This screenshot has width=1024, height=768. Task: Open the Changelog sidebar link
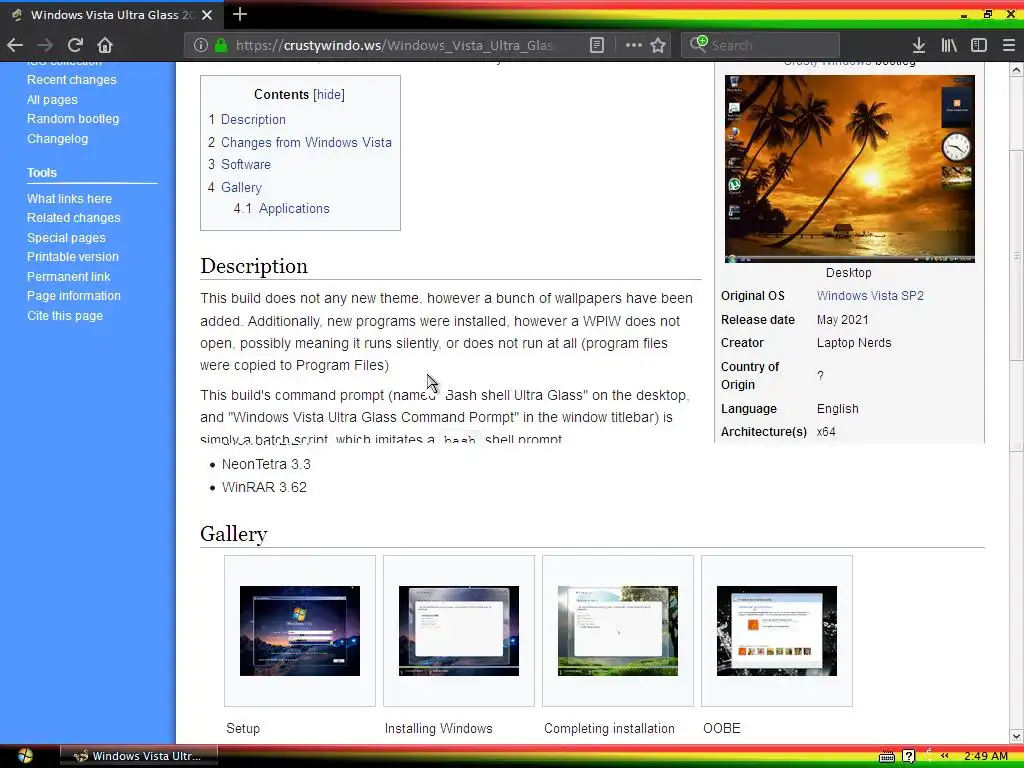[x=57, y=138]
